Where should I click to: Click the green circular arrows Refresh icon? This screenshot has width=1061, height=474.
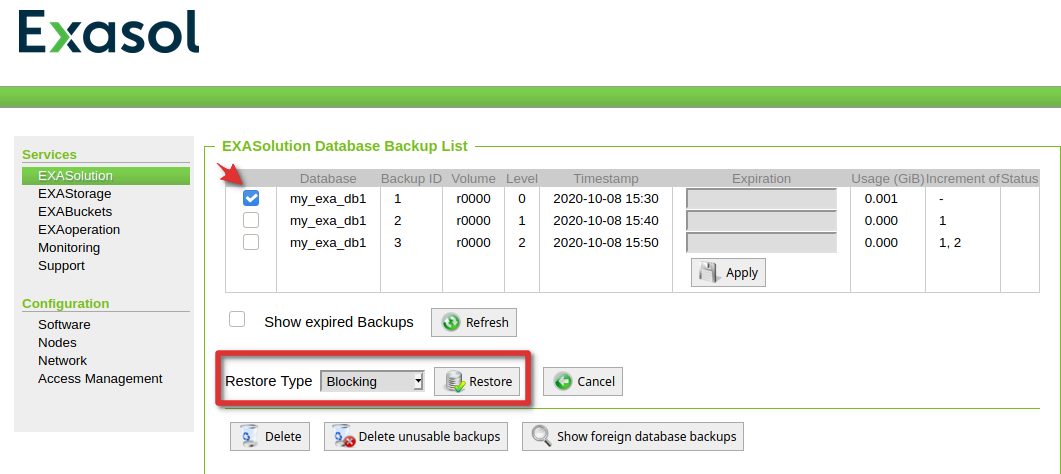[x=451, y=323]
